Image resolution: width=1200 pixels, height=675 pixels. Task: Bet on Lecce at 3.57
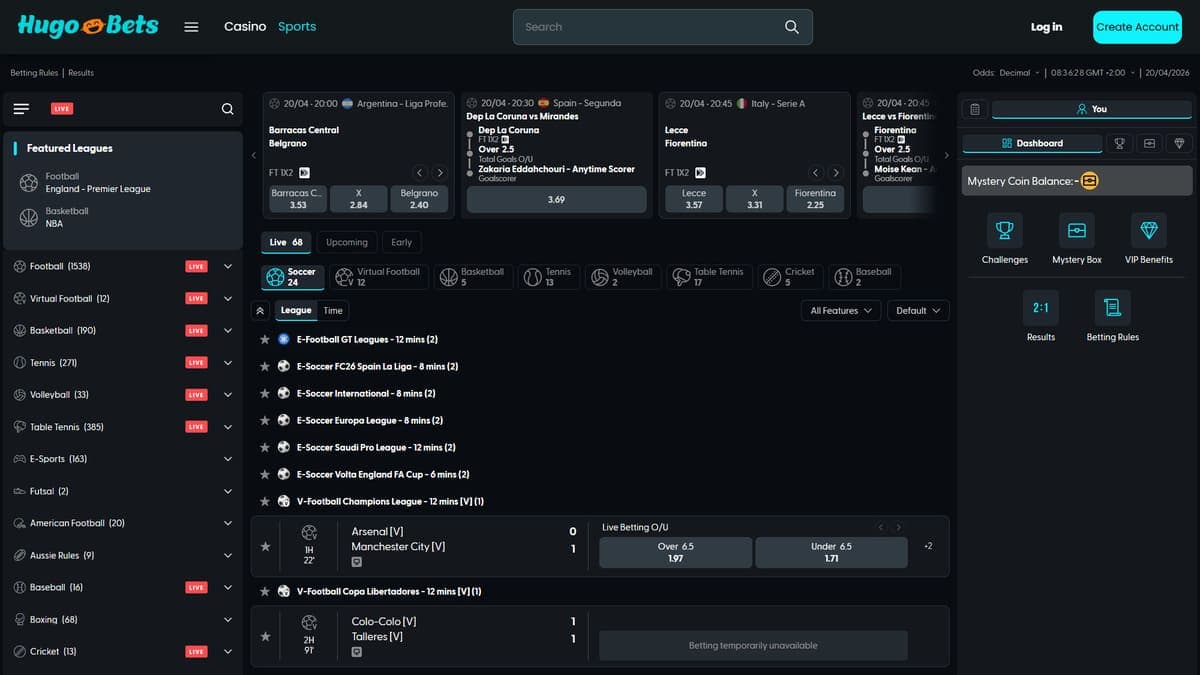[694, 199]
